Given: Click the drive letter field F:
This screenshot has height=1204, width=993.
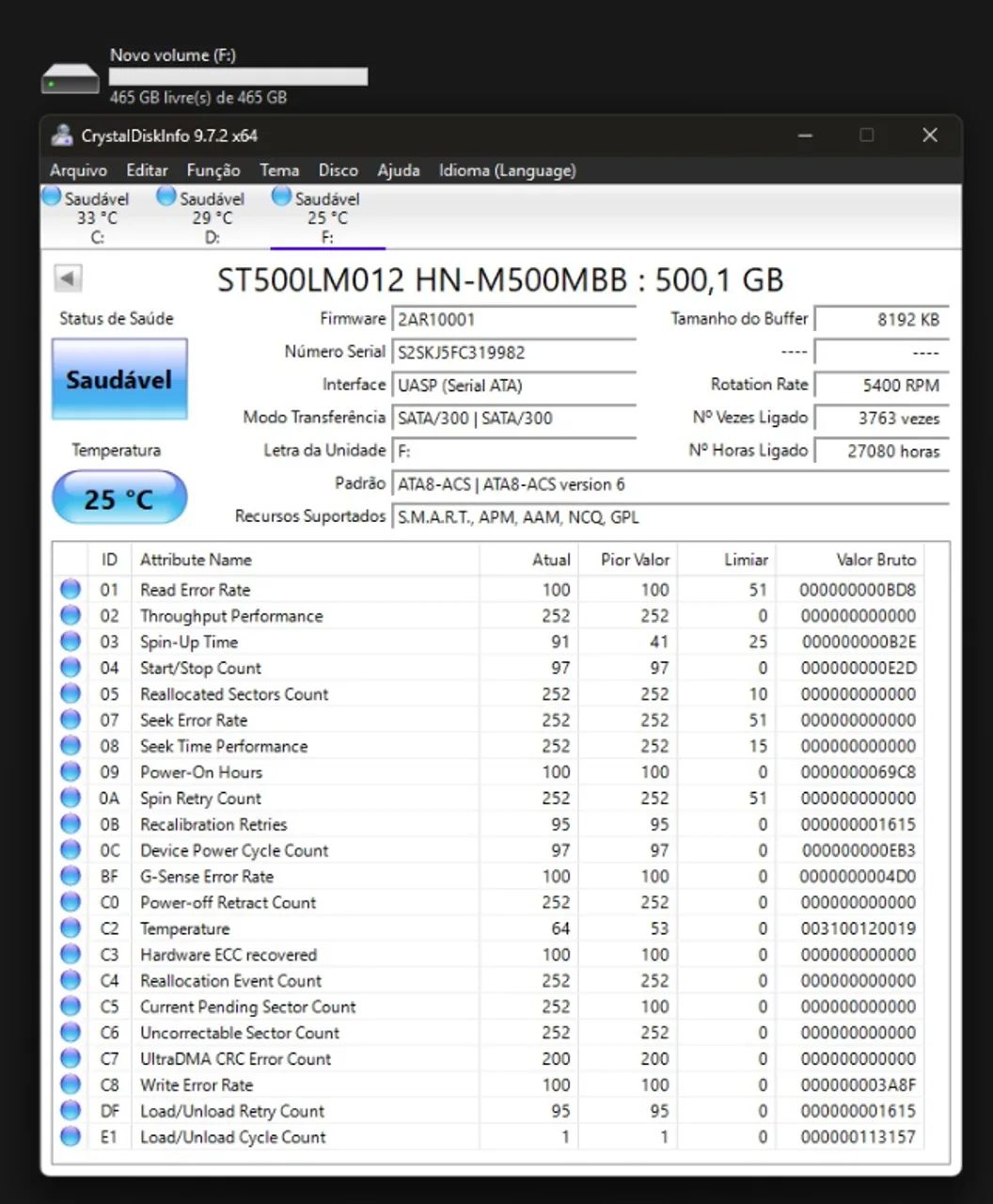Looking at the screenshot, I should [x=513, y=451].
